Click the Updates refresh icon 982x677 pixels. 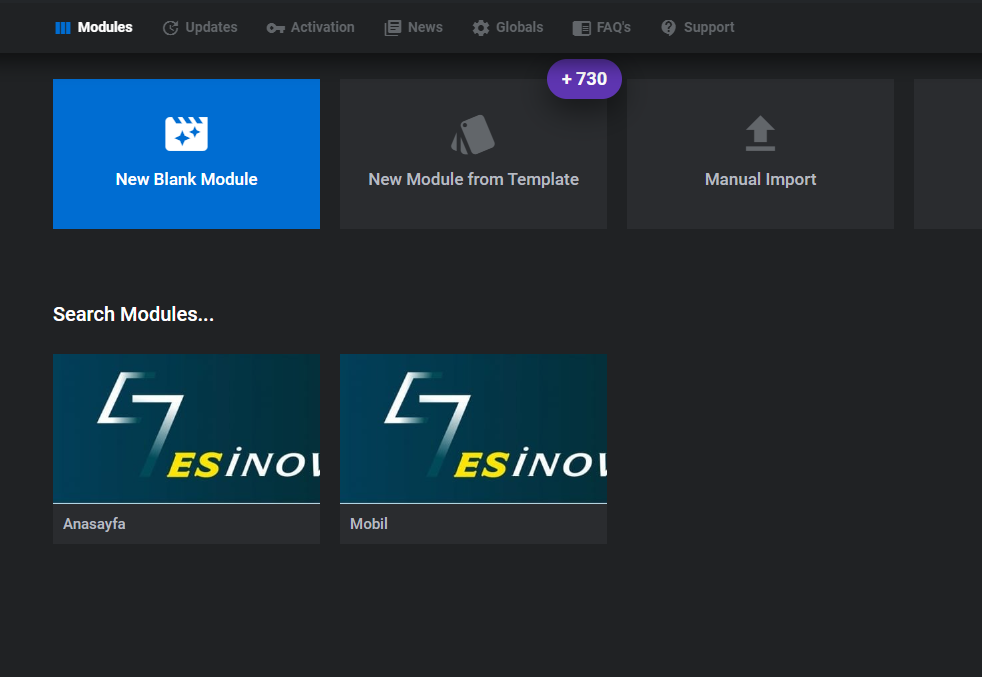click(x=170, y=28)
